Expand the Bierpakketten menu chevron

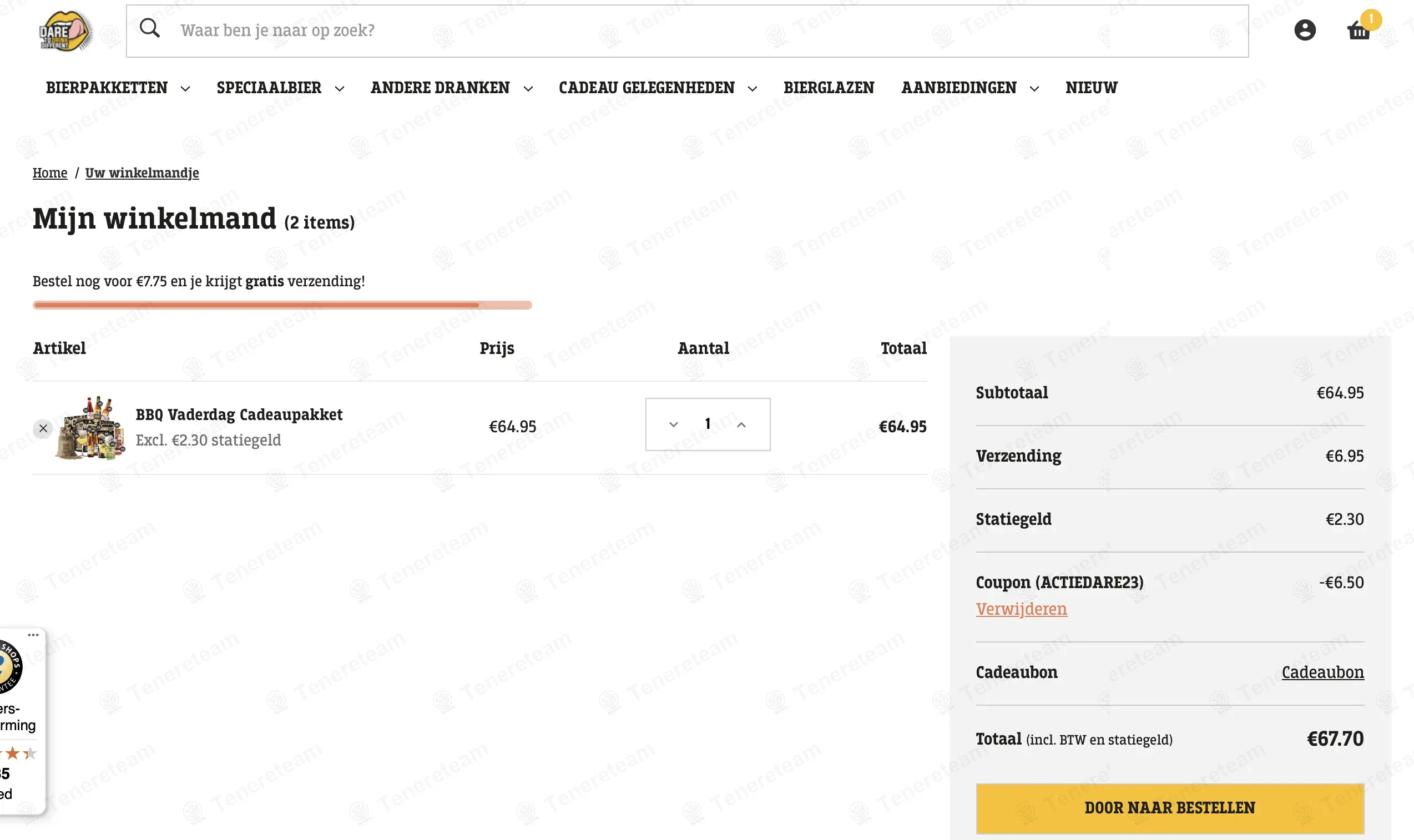point(185,88)
